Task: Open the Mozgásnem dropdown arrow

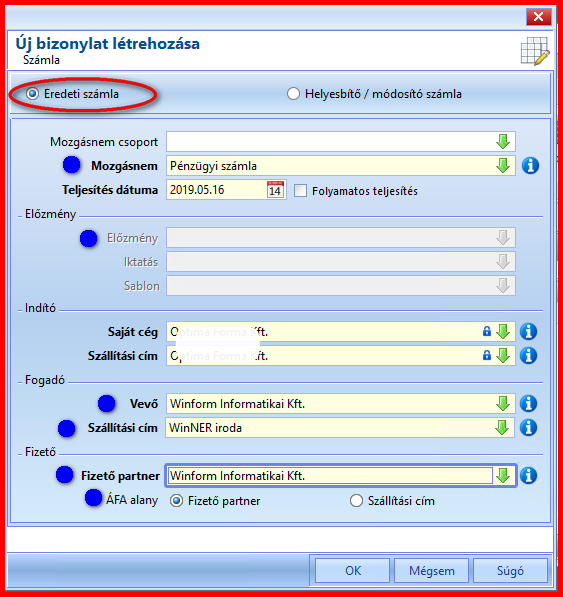Action: click(503, 166)
